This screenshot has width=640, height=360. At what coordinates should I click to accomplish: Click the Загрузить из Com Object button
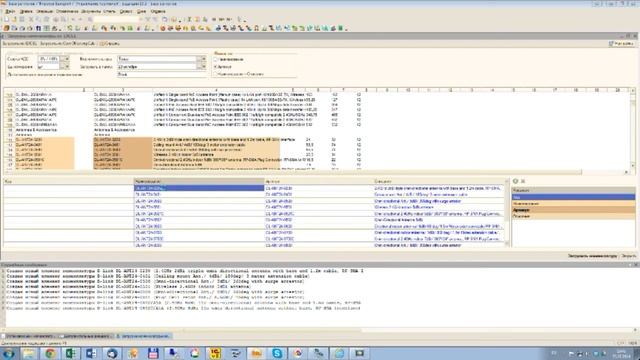coord(68,43)
